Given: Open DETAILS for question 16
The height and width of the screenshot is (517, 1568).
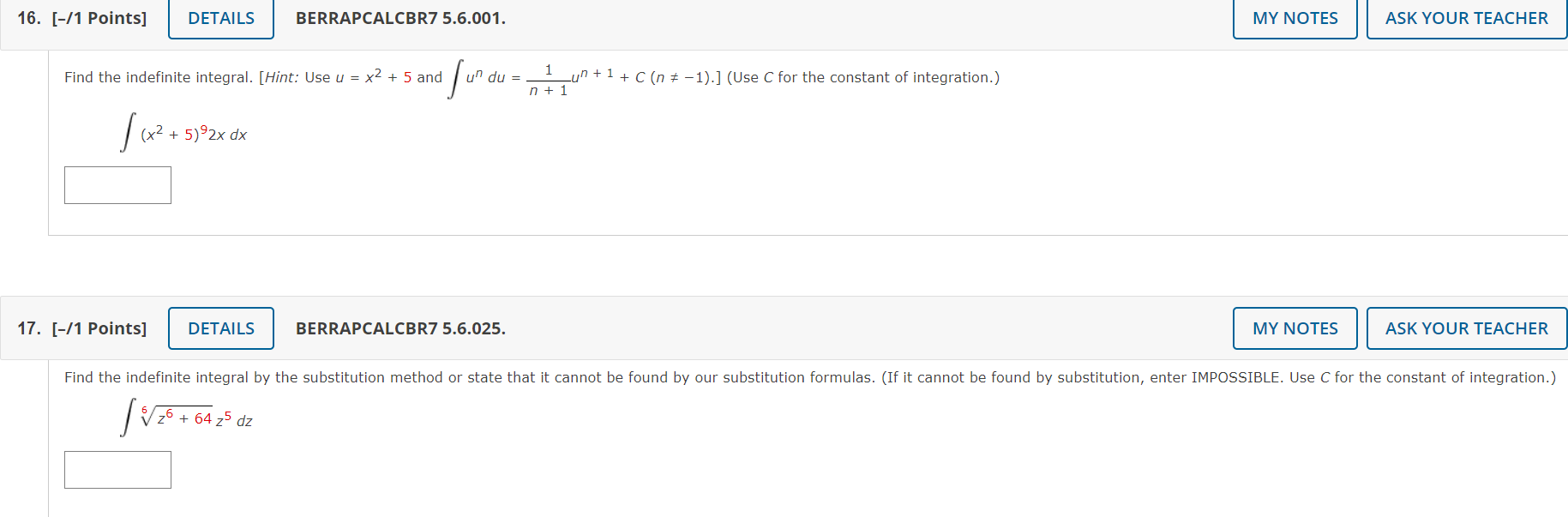Looking at the screenshot, I should 219,18.
